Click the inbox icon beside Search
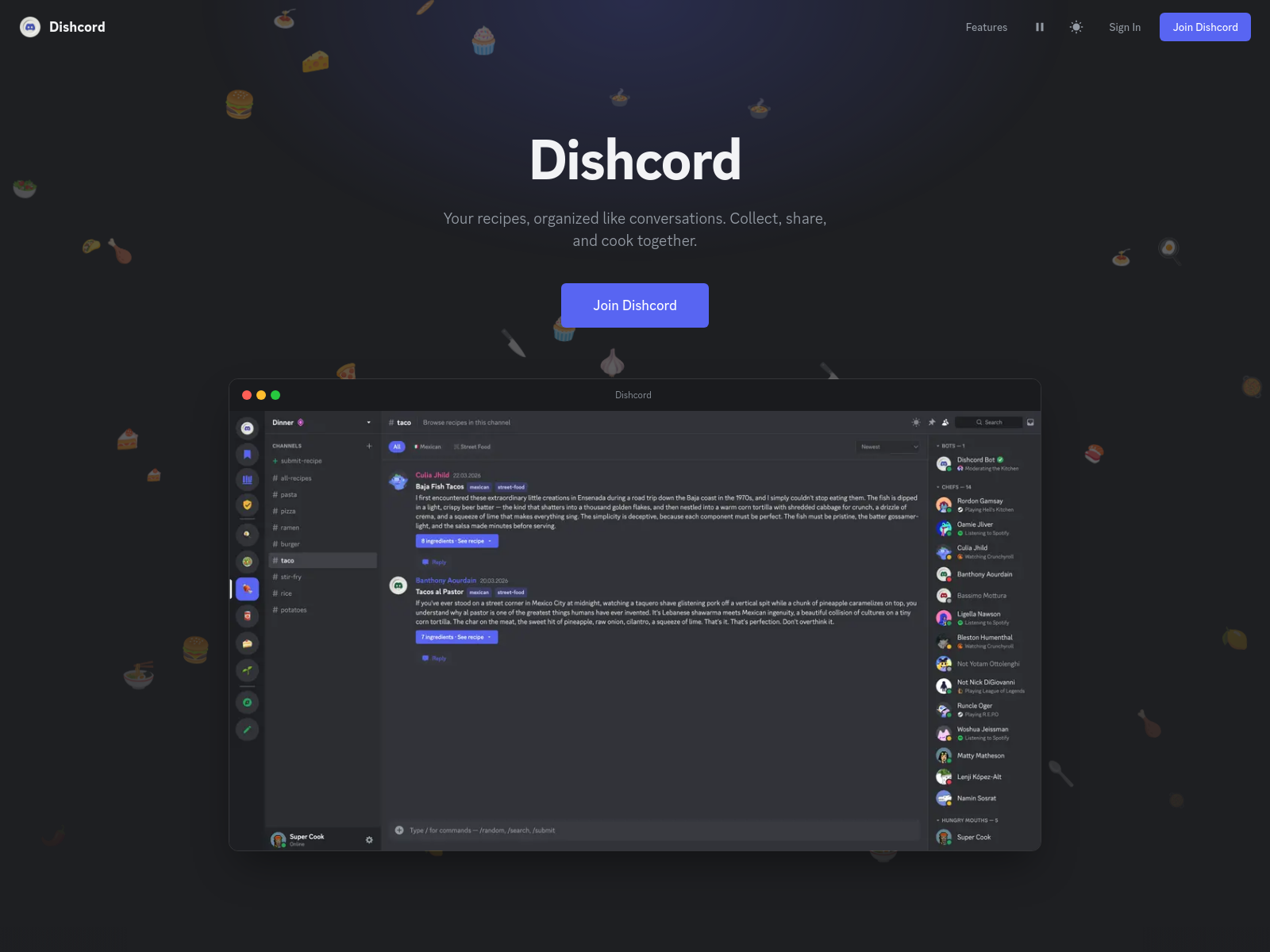This screenshot has height=952, width=1270. tap(1030, 422)
